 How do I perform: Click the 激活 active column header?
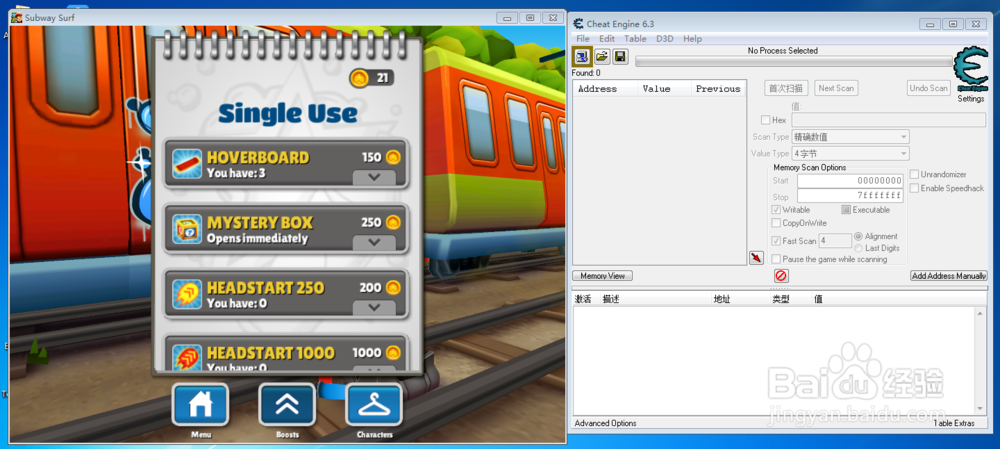coord(583,298)
